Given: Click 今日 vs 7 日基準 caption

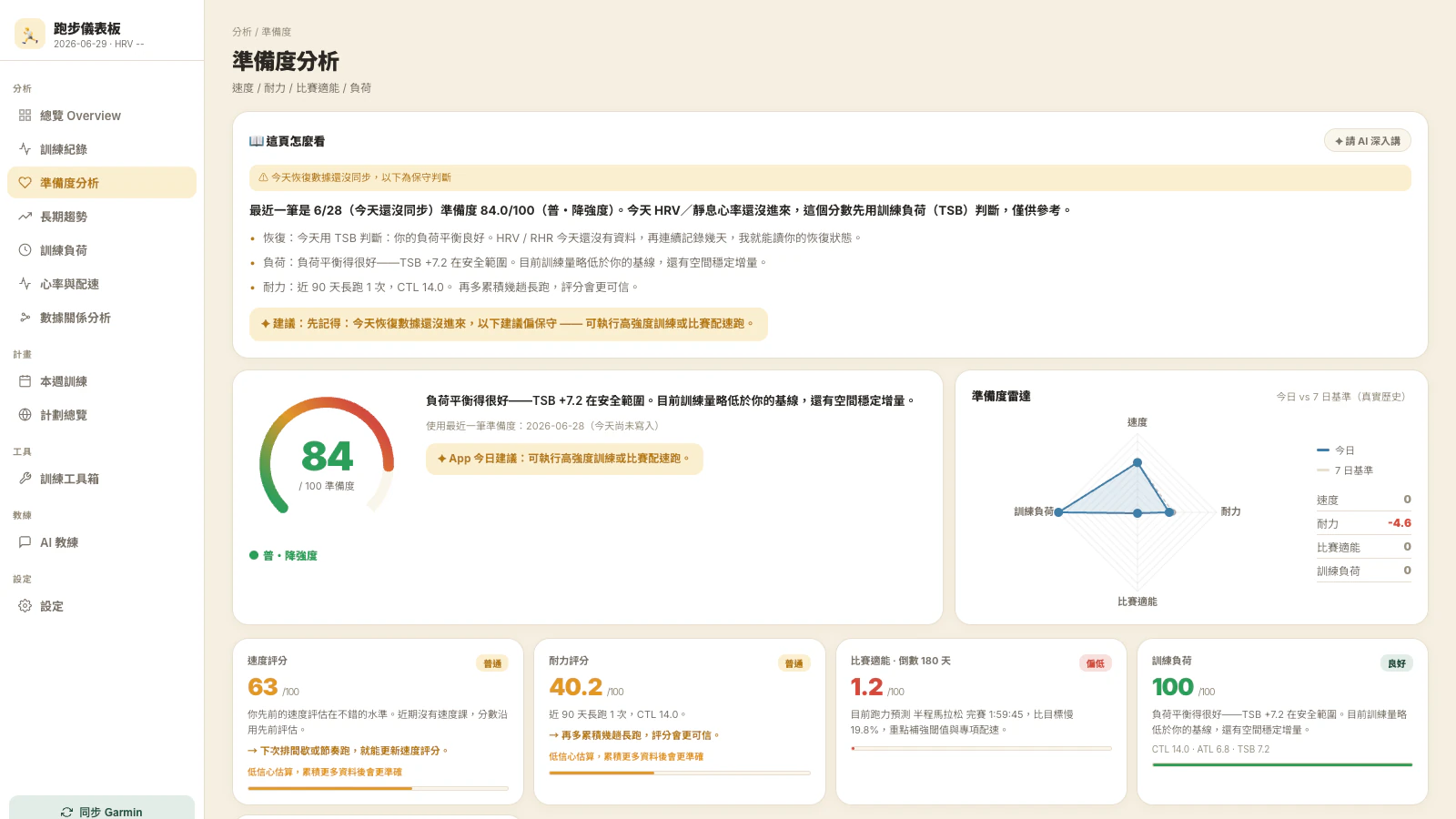Looking at the screenshot, I should 1341,397.
